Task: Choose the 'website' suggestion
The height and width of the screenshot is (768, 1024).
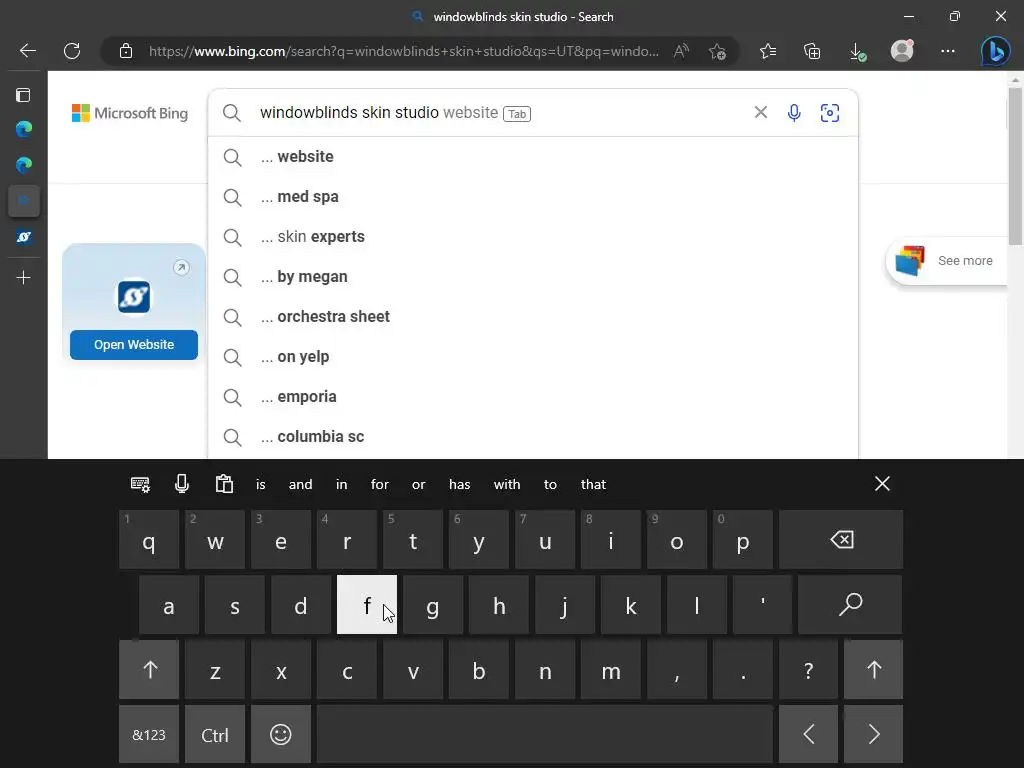Action: [533, 157]
